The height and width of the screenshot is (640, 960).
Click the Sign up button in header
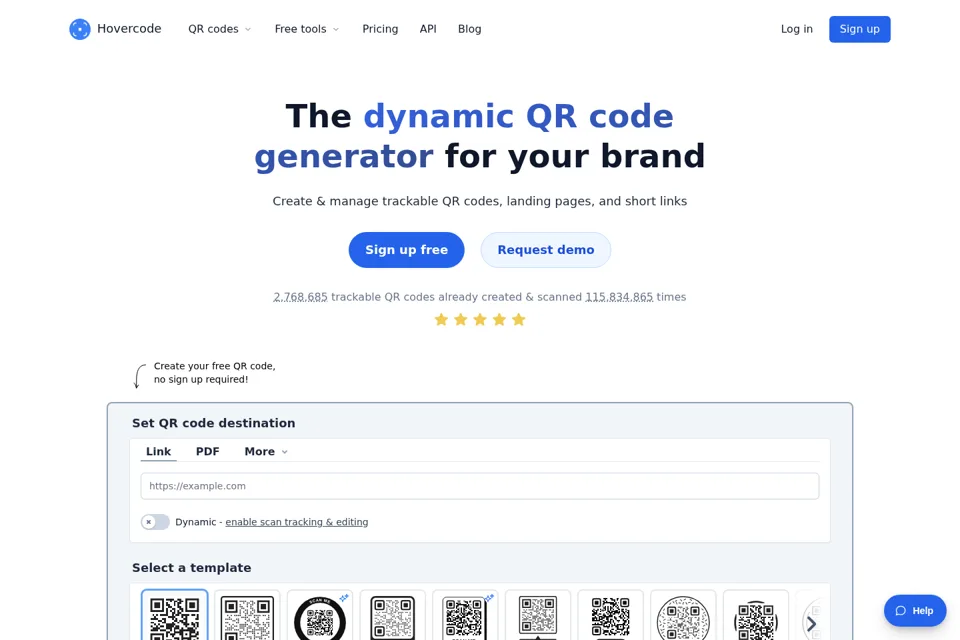[860, 29]
